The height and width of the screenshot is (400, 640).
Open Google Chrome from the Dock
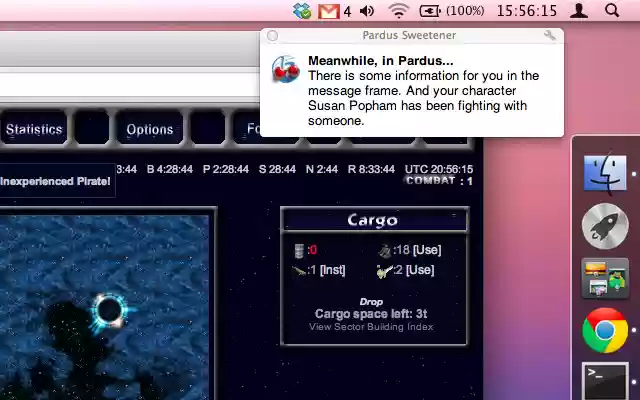pyautogui.click(x=605, y=330)
